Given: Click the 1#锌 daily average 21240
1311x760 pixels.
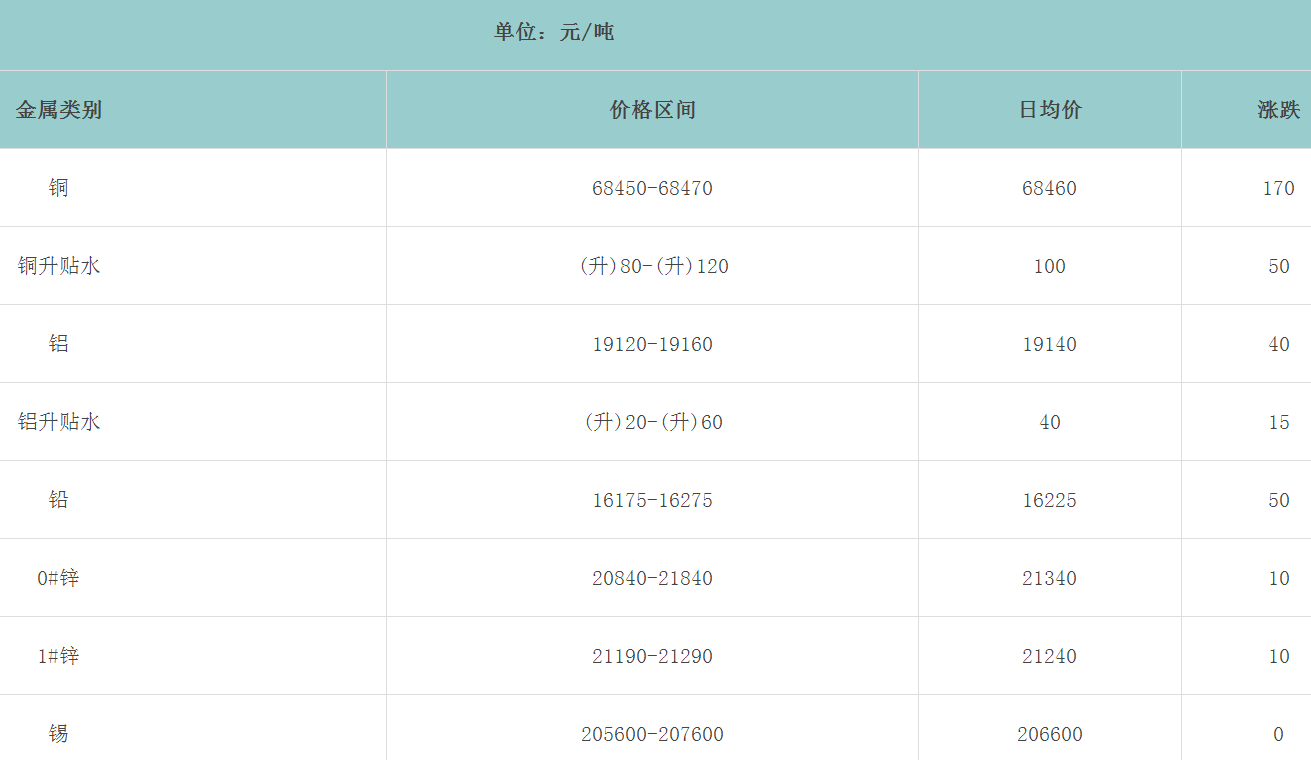Looking at the screenshot, I should [x=1049, y=656].
